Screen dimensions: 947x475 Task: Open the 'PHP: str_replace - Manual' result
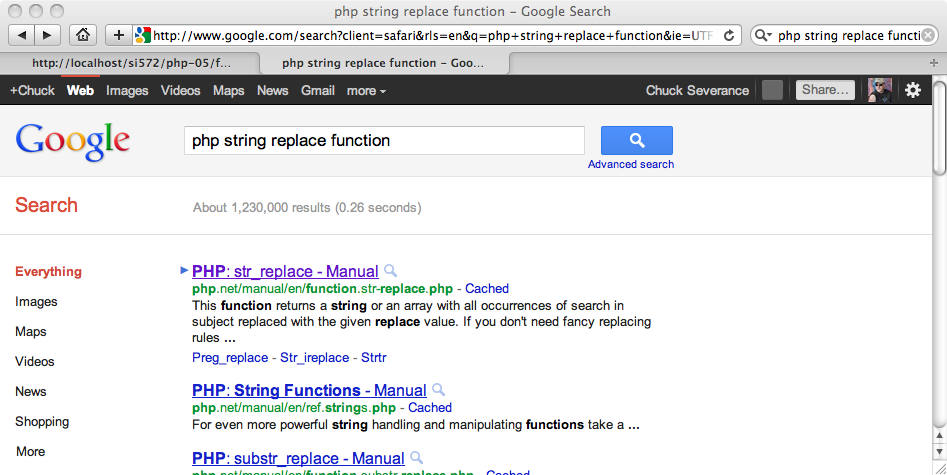click(285, 271)
